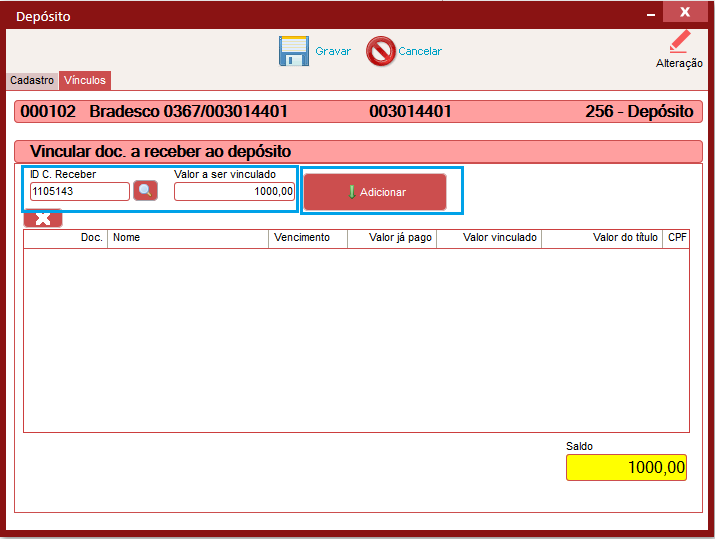Click the Cancelar prohibition icon
718x540 pixels.
pyautogui.click(x=381, y=51)
